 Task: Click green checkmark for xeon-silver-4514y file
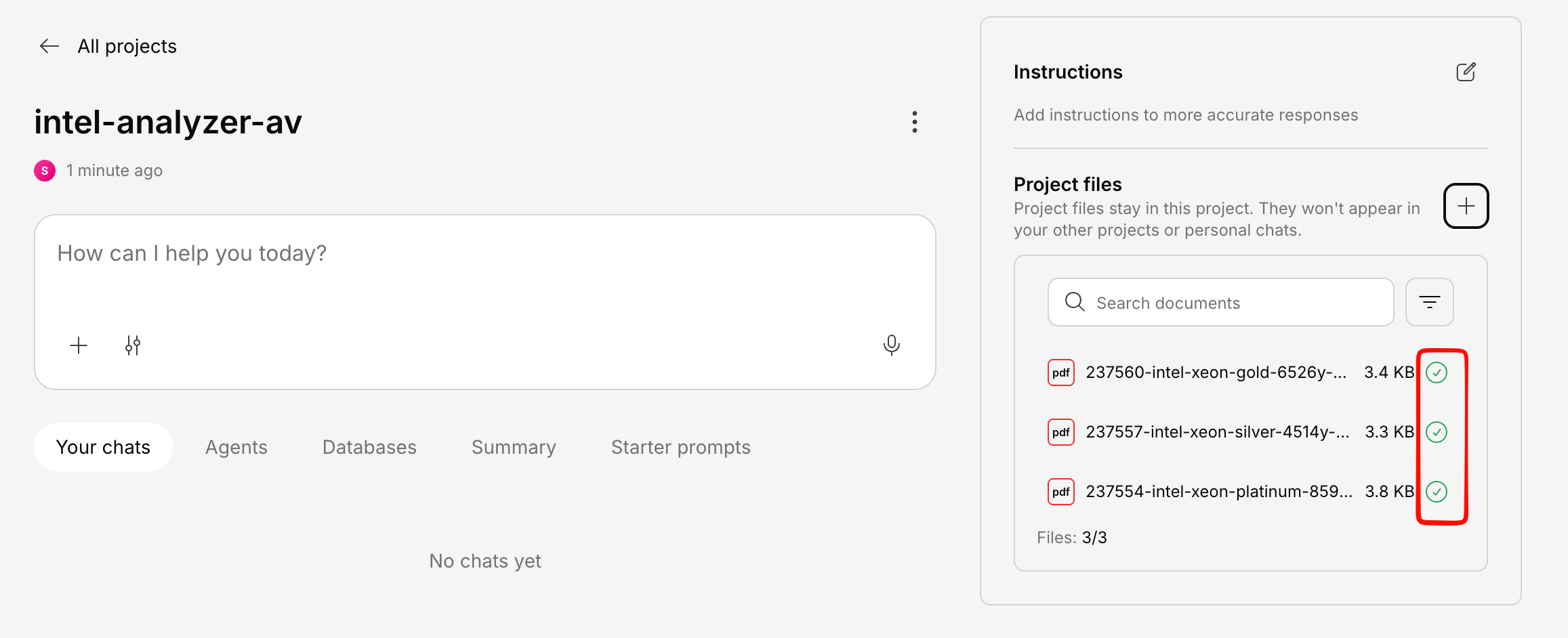pyautogui.click(x=1437, y=432)
